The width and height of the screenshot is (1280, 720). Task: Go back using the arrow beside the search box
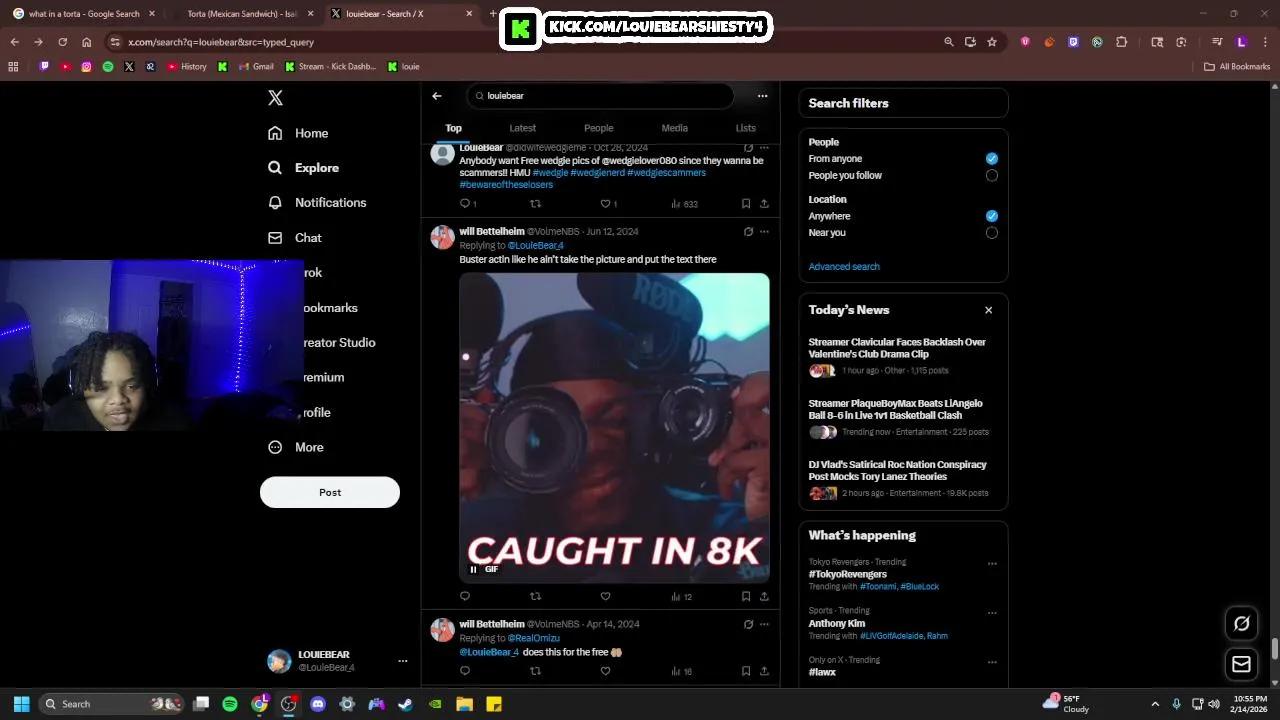(437, 96)
